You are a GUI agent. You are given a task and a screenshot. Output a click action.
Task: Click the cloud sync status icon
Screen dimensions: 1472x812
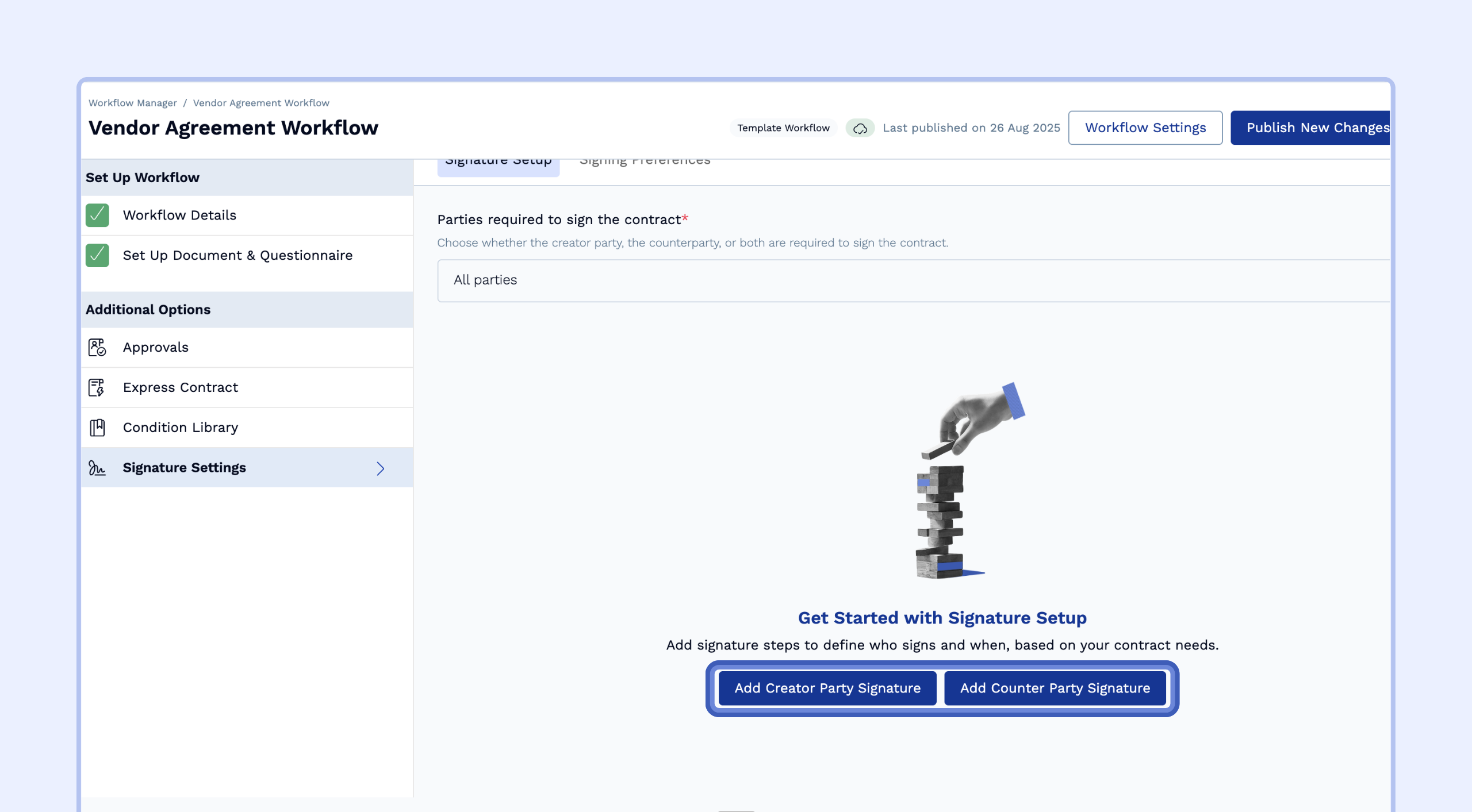tap(860, 128)
